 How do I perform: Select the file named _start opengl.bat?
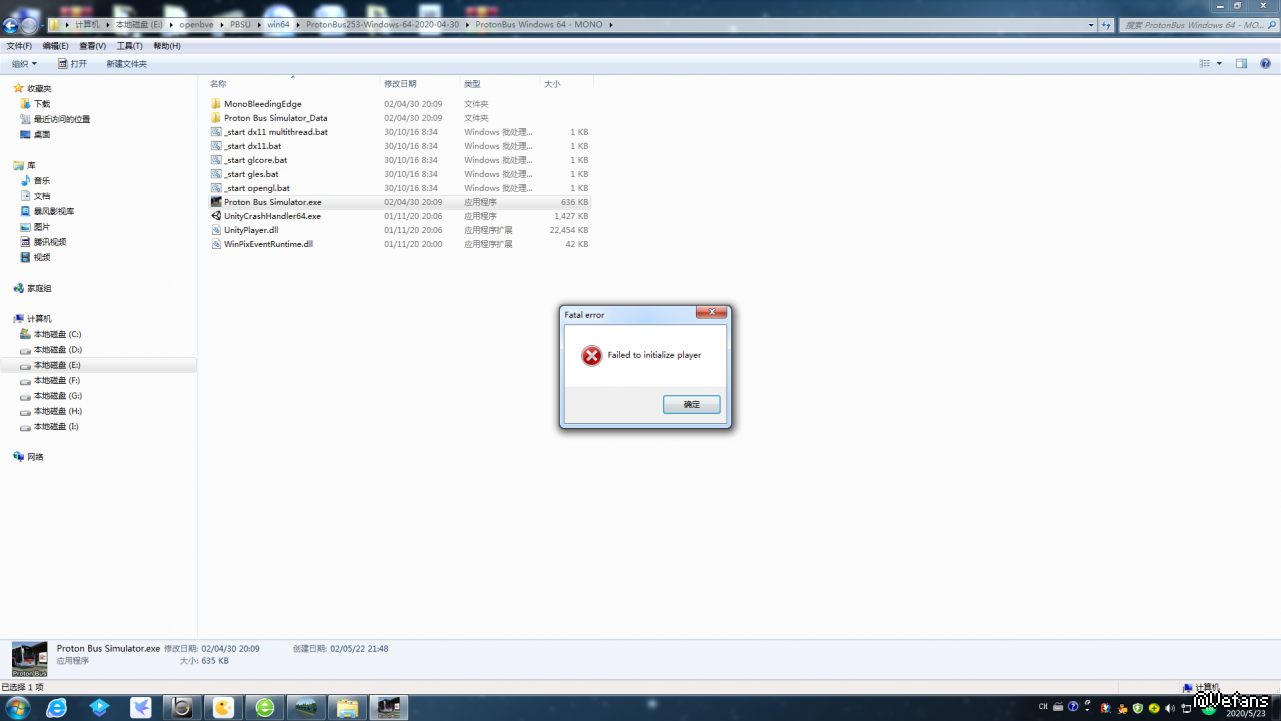click(257, 188)
